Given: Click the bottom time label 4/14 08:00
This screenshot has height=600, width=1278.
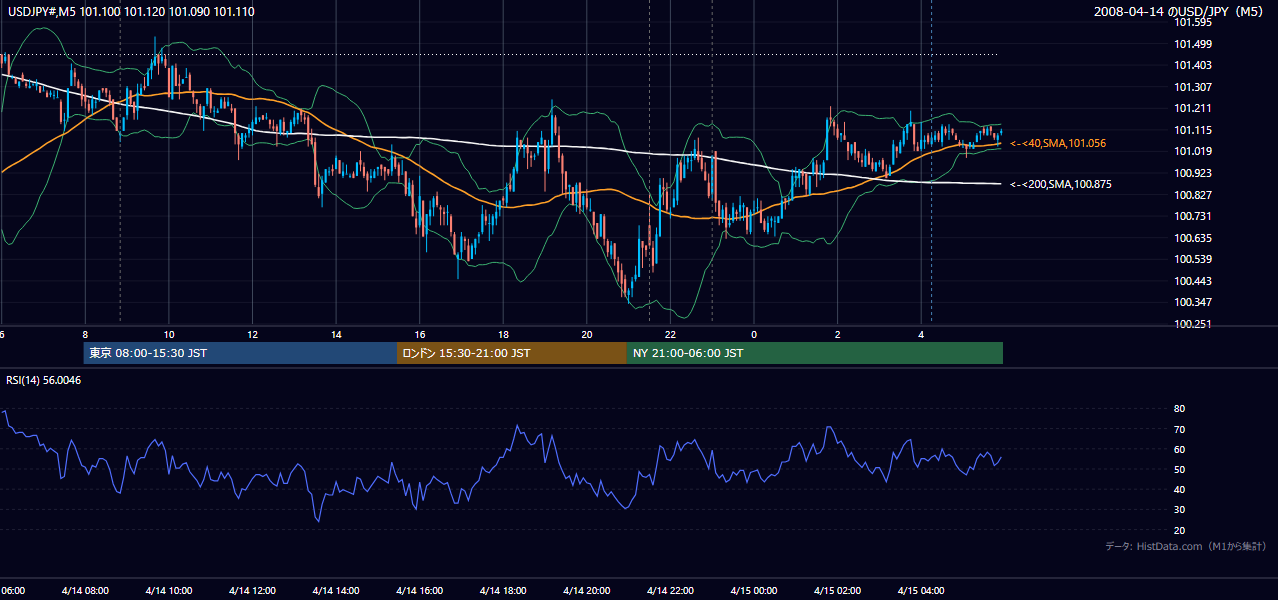Looking at the screenshot, I should pos(85,591).
